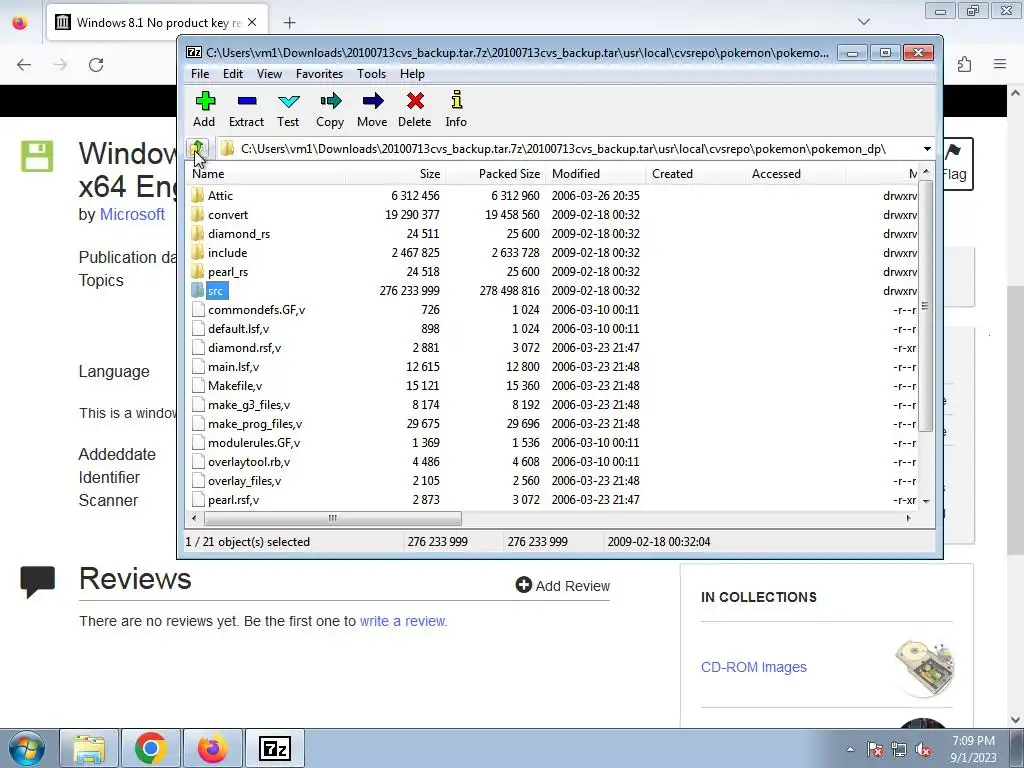Click the Makefile,v file icon

pos(199,385)
